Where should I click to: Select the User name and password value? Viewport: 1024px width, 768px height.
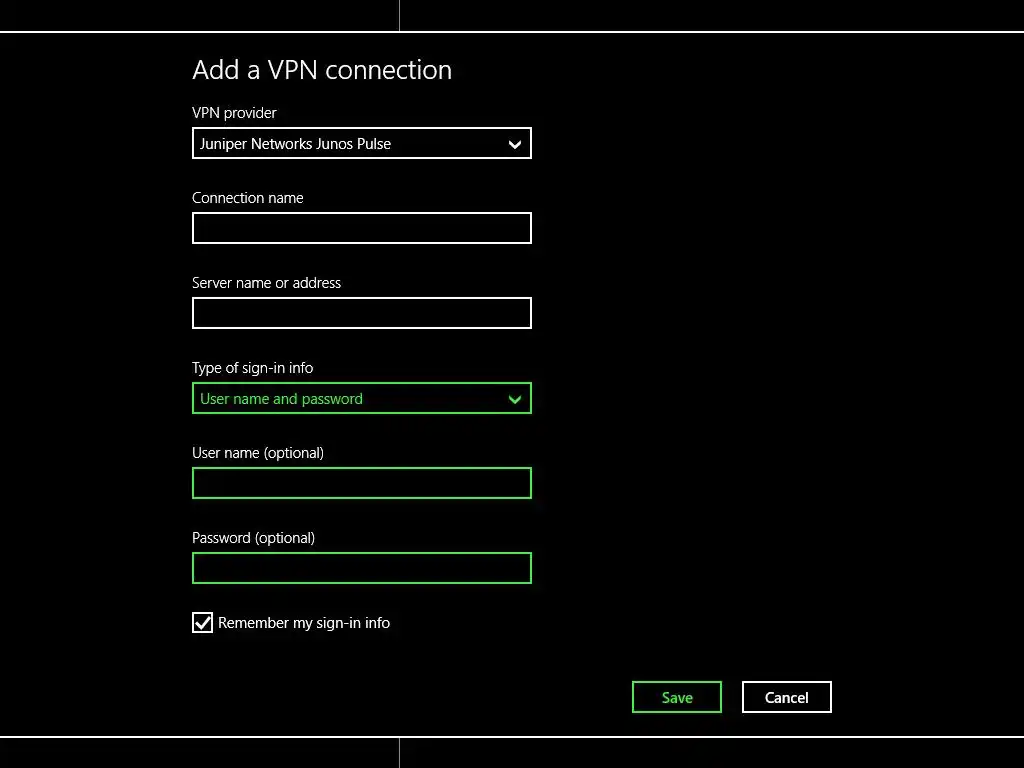coord(282,399)
